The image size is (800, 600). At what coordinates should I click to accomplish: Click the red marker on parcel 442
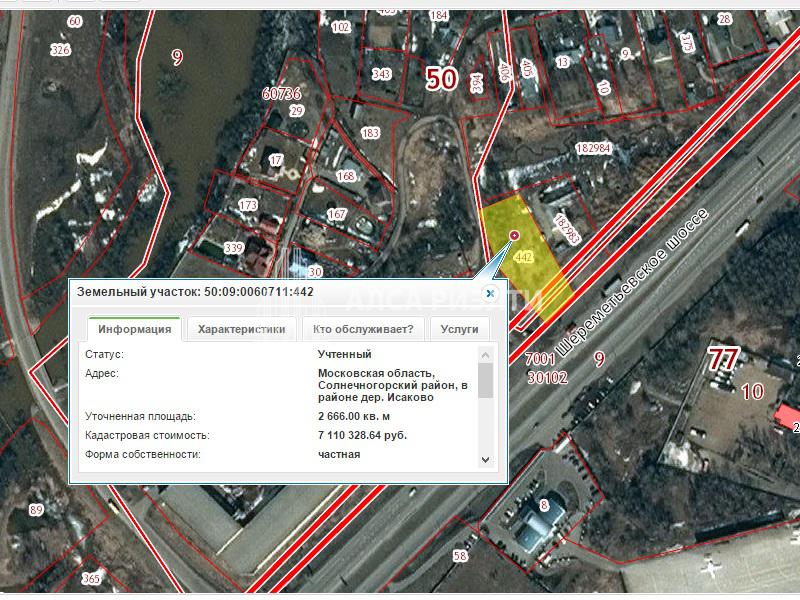point(515,235)
